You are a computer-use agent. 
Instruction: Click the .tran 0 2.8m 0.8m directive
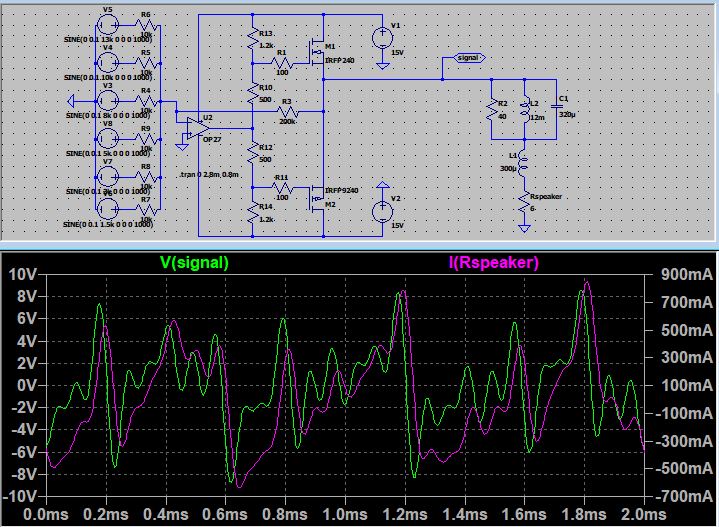point(209,175)
